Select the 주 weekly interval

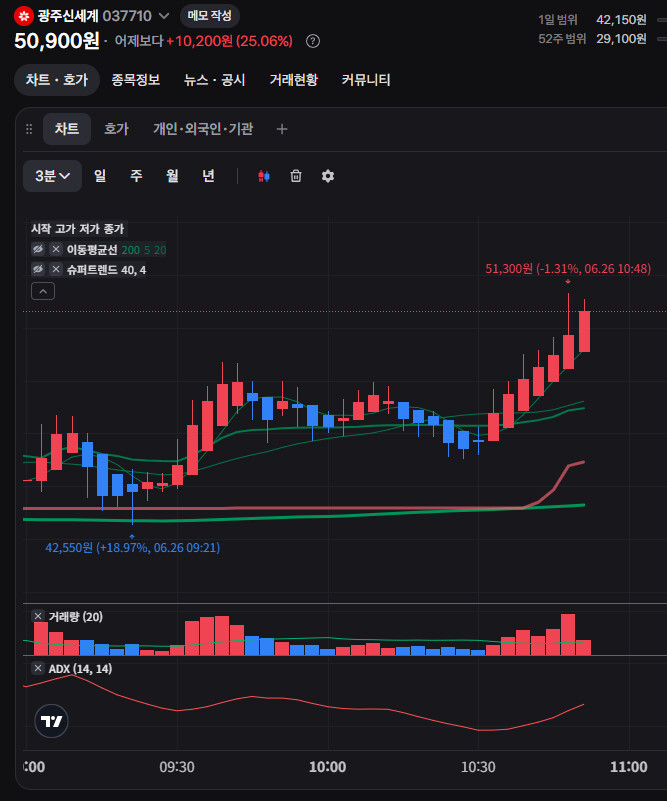pyautogui.click(x=136, y=176)
